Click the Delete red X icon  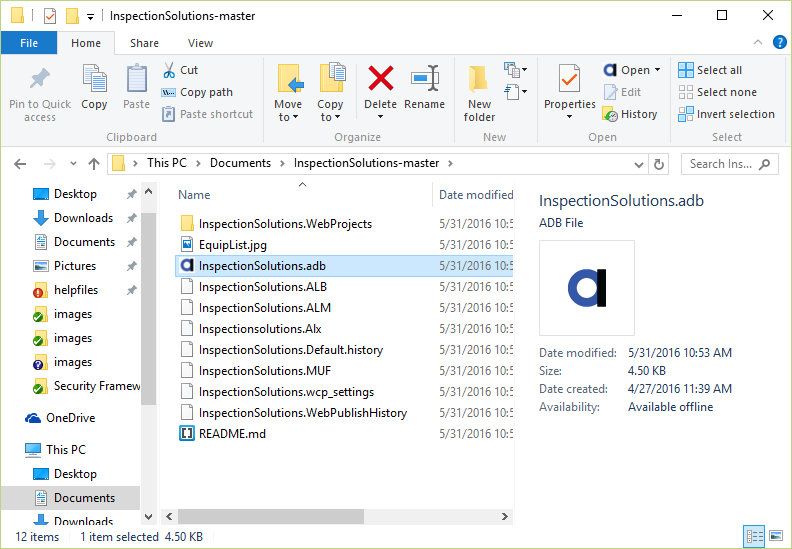(x=380, y=78)
